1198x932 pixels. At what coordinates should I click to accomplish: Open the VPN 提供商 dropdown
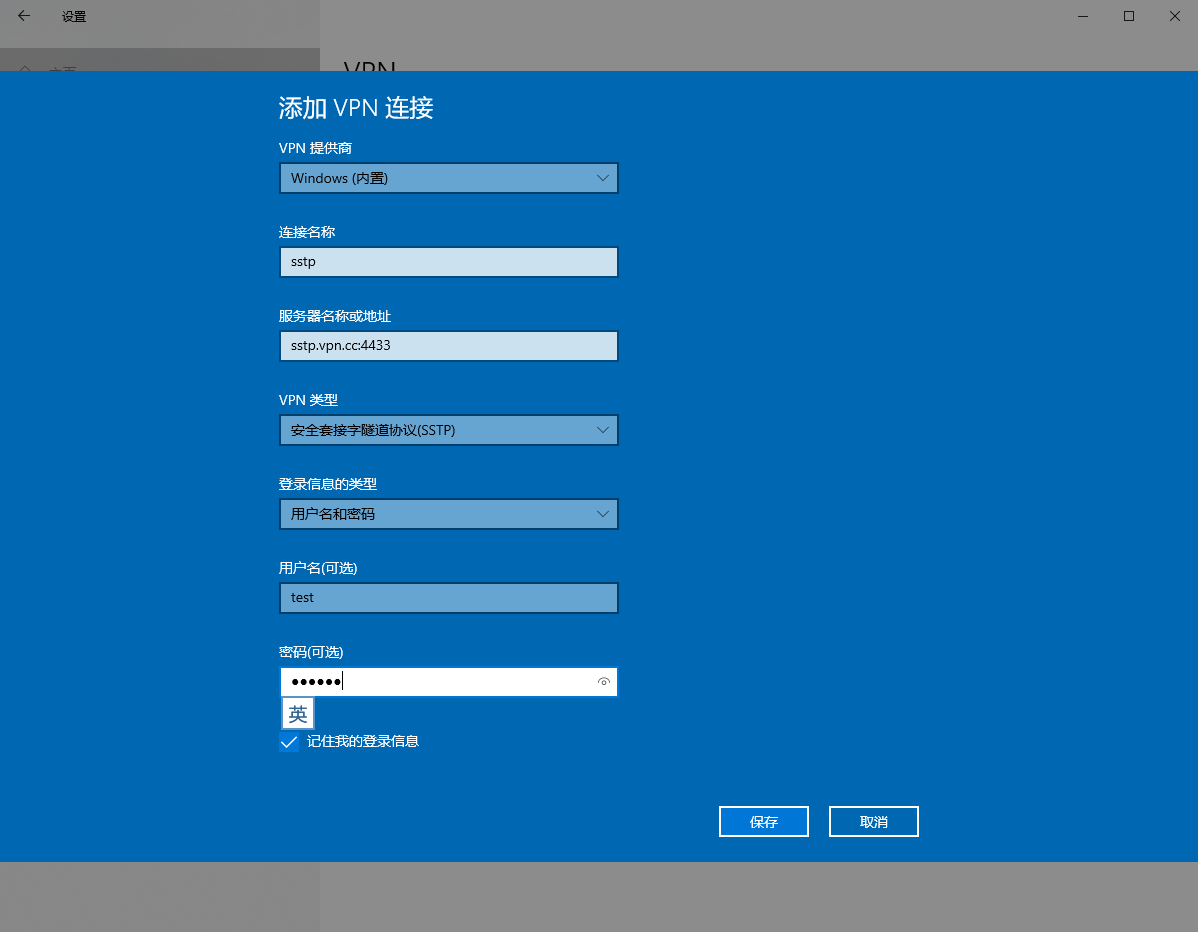[448, 178]
